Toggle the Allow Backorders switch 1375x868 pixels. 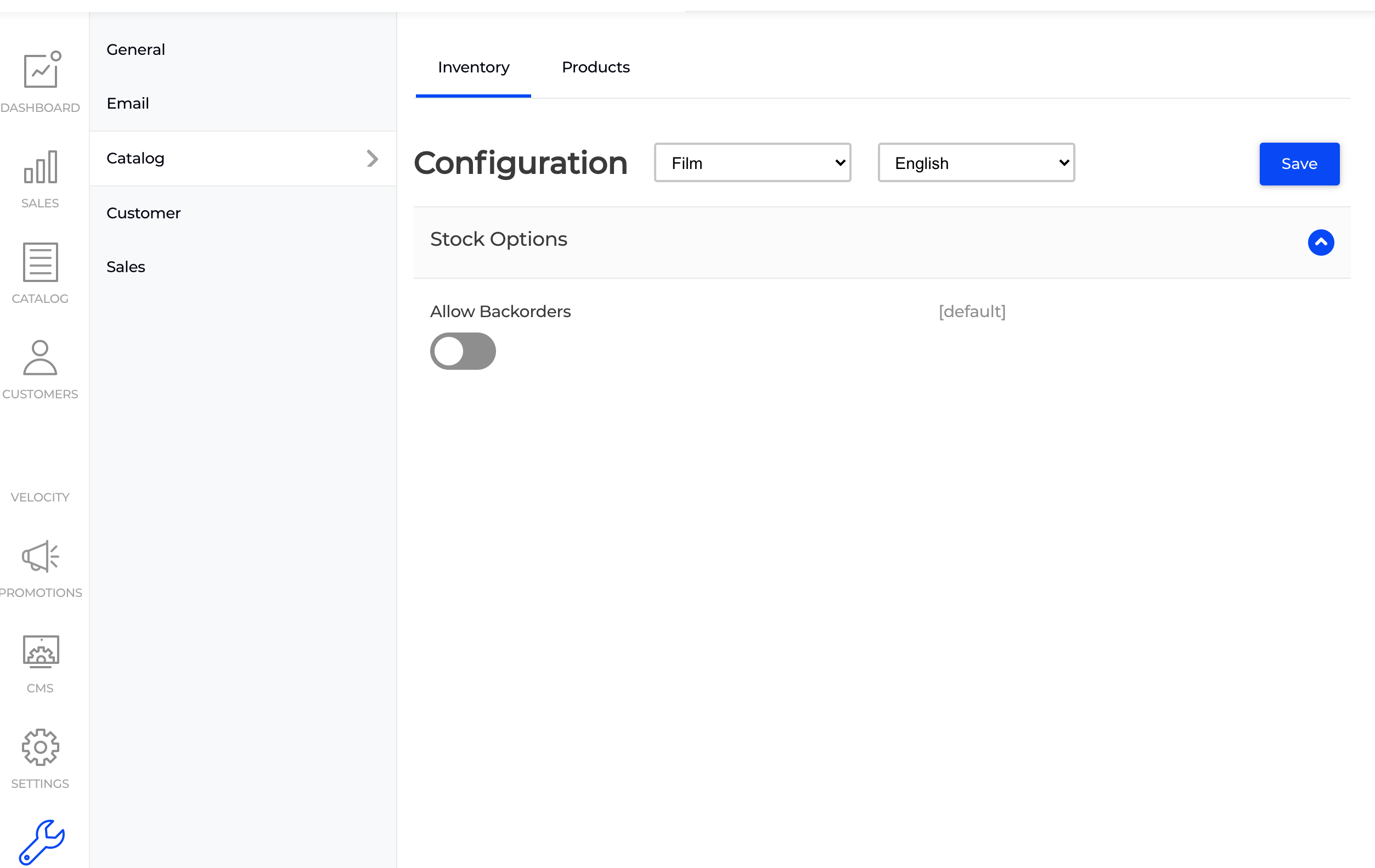463,351
